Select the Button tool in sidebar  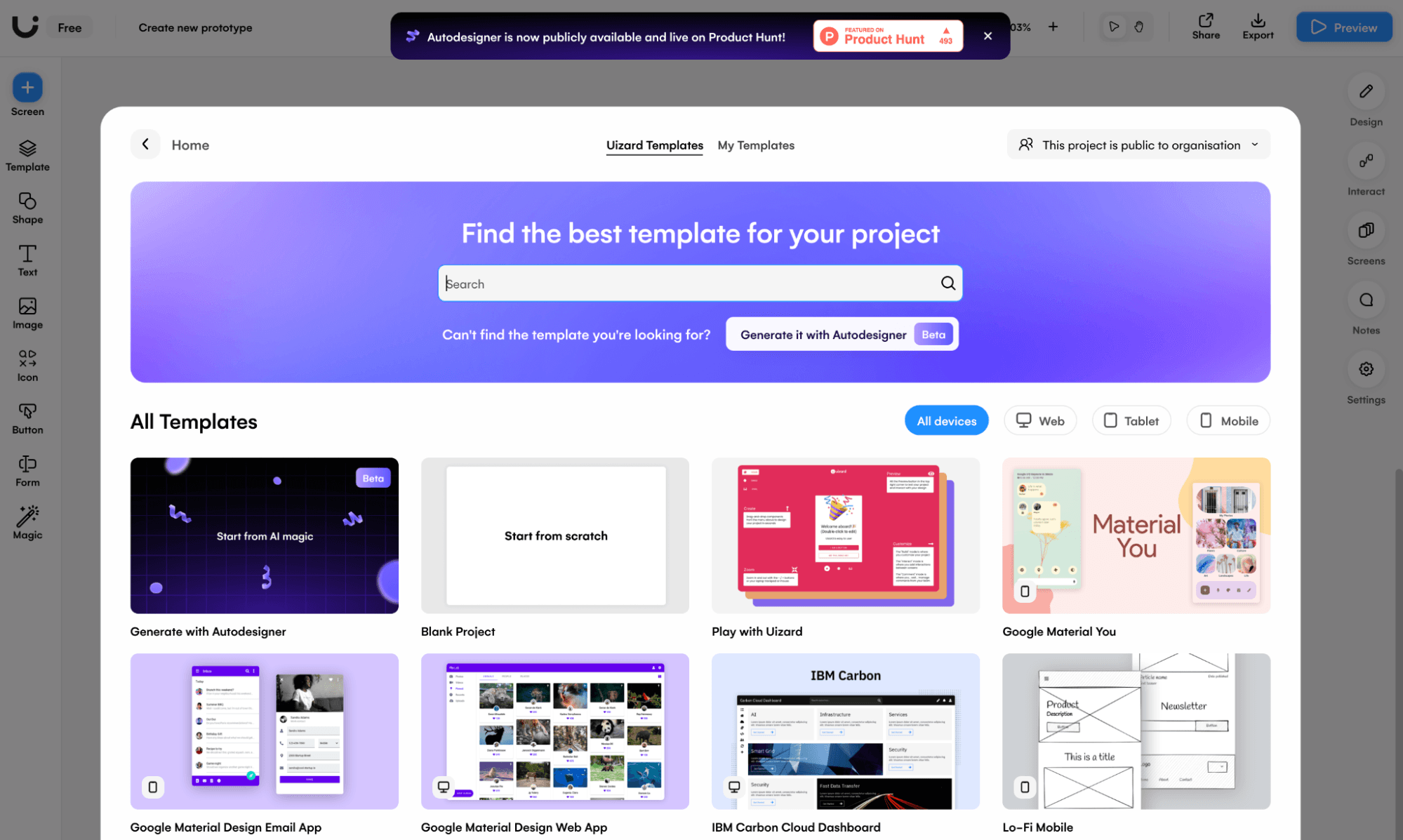pos(27,418)
